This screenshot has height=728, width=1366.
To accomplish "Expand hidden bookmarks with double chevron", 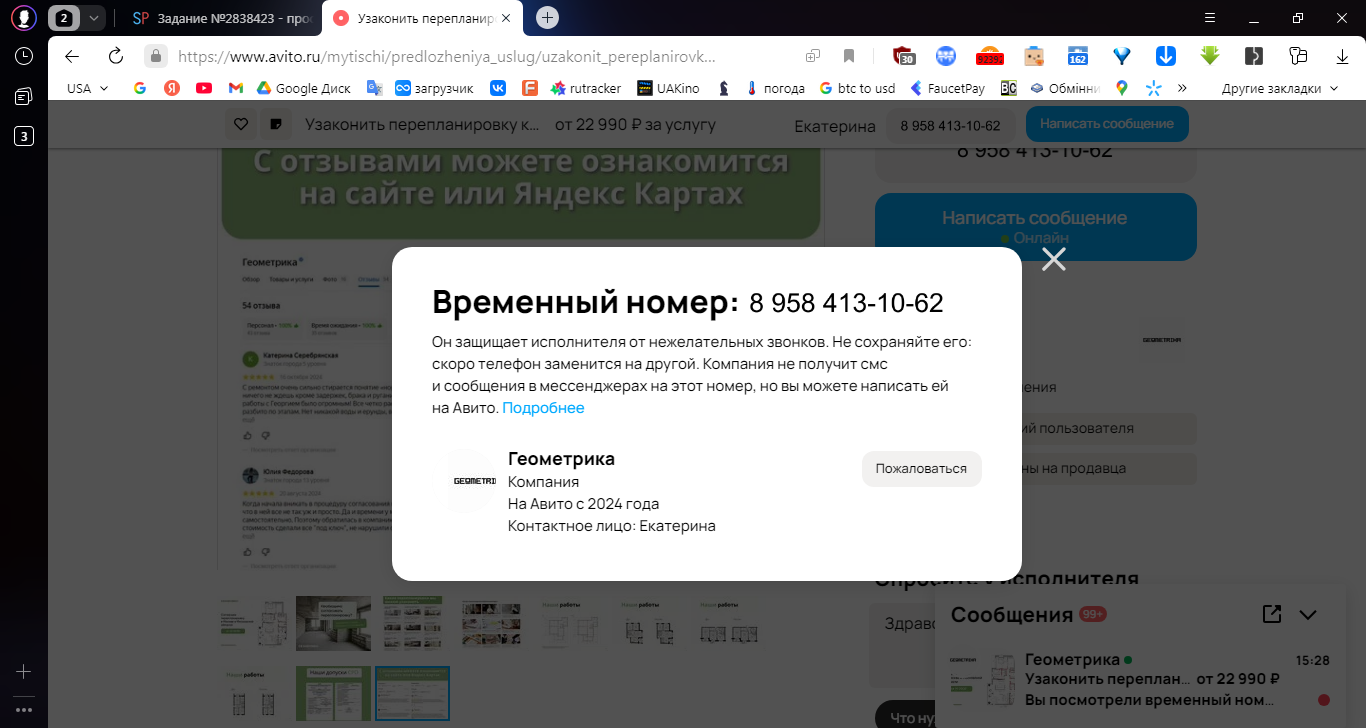I will [1183, 88].
